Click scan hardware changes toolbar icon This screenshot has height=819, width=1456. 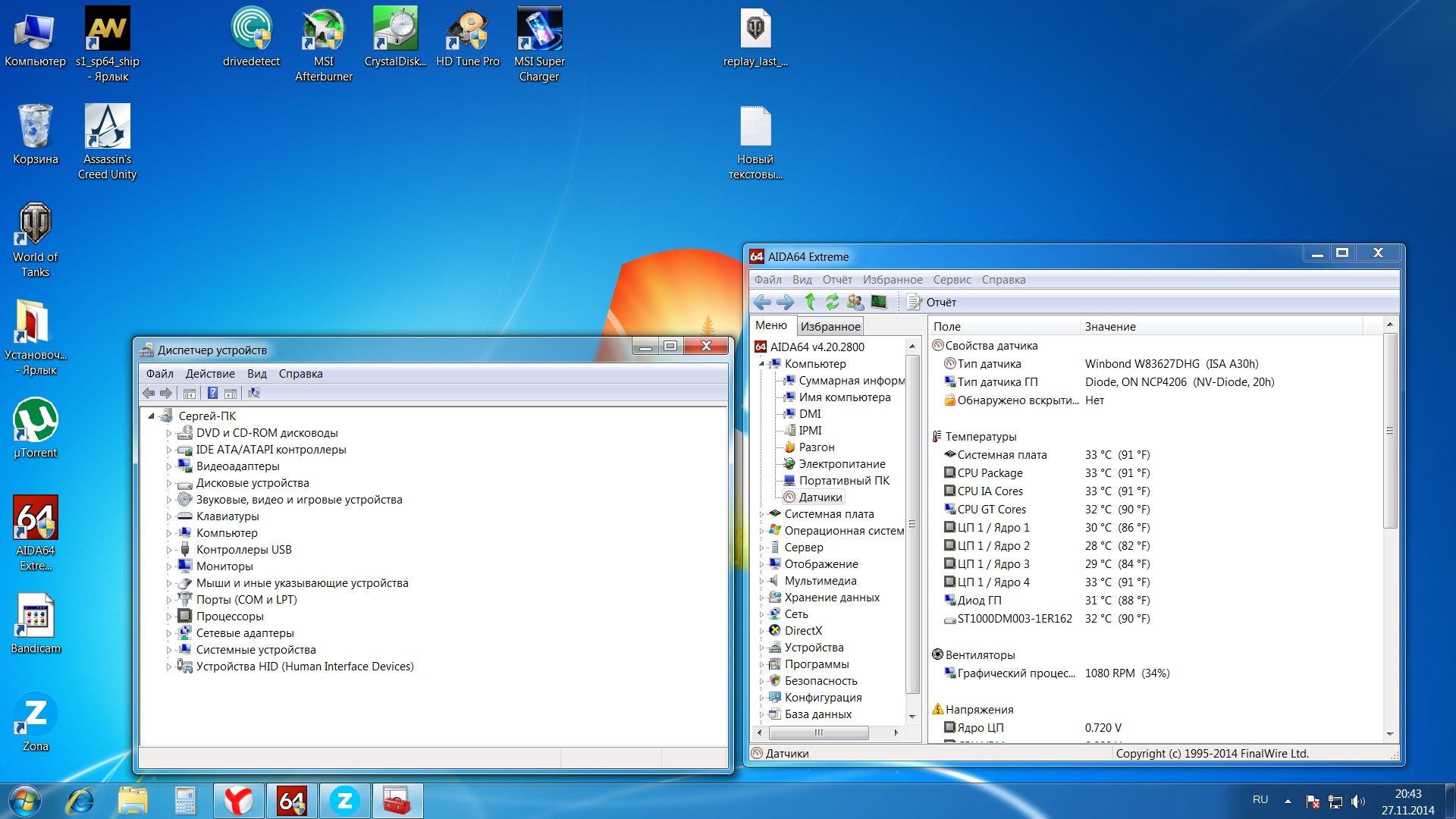(253, 393)
